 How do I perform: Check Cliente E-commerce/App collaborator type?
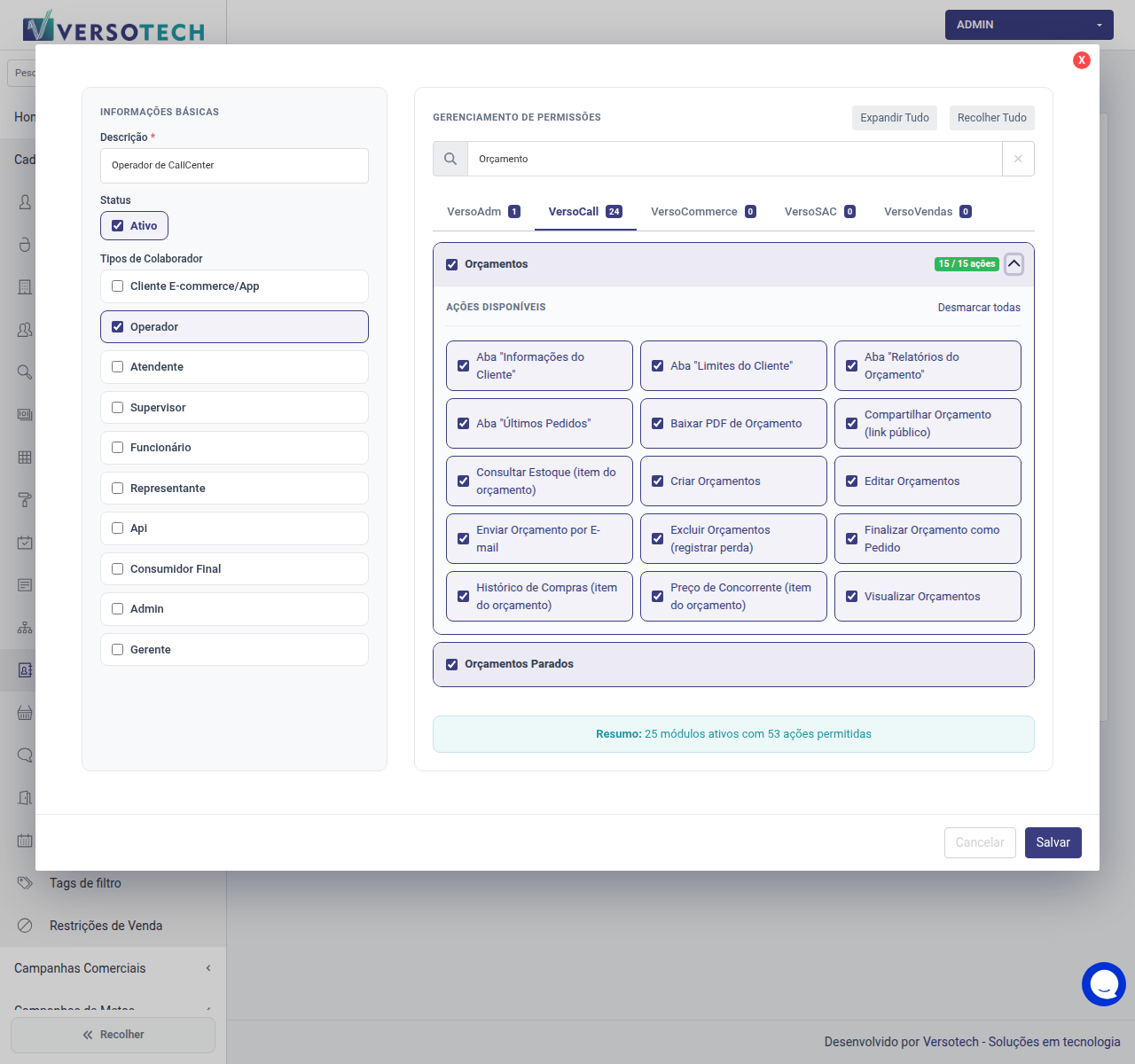tap(118, 286)
